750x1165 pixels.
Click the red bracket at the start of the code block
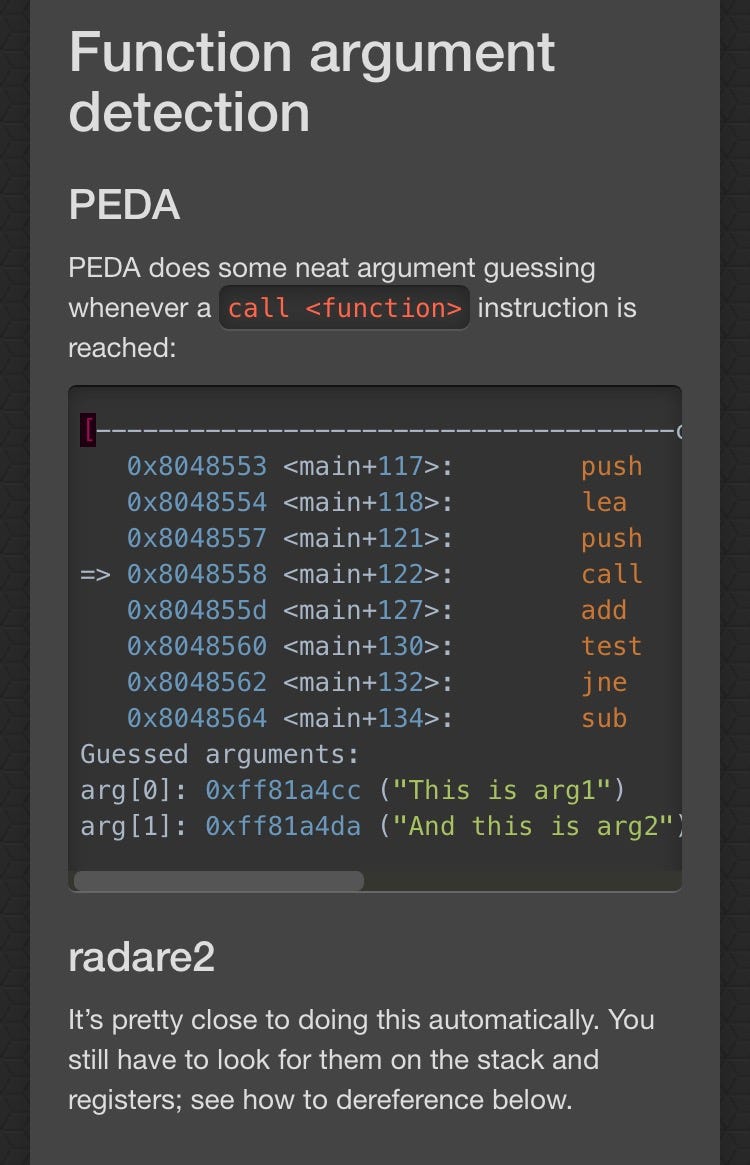pyautogui.click(x=88, y=431)
